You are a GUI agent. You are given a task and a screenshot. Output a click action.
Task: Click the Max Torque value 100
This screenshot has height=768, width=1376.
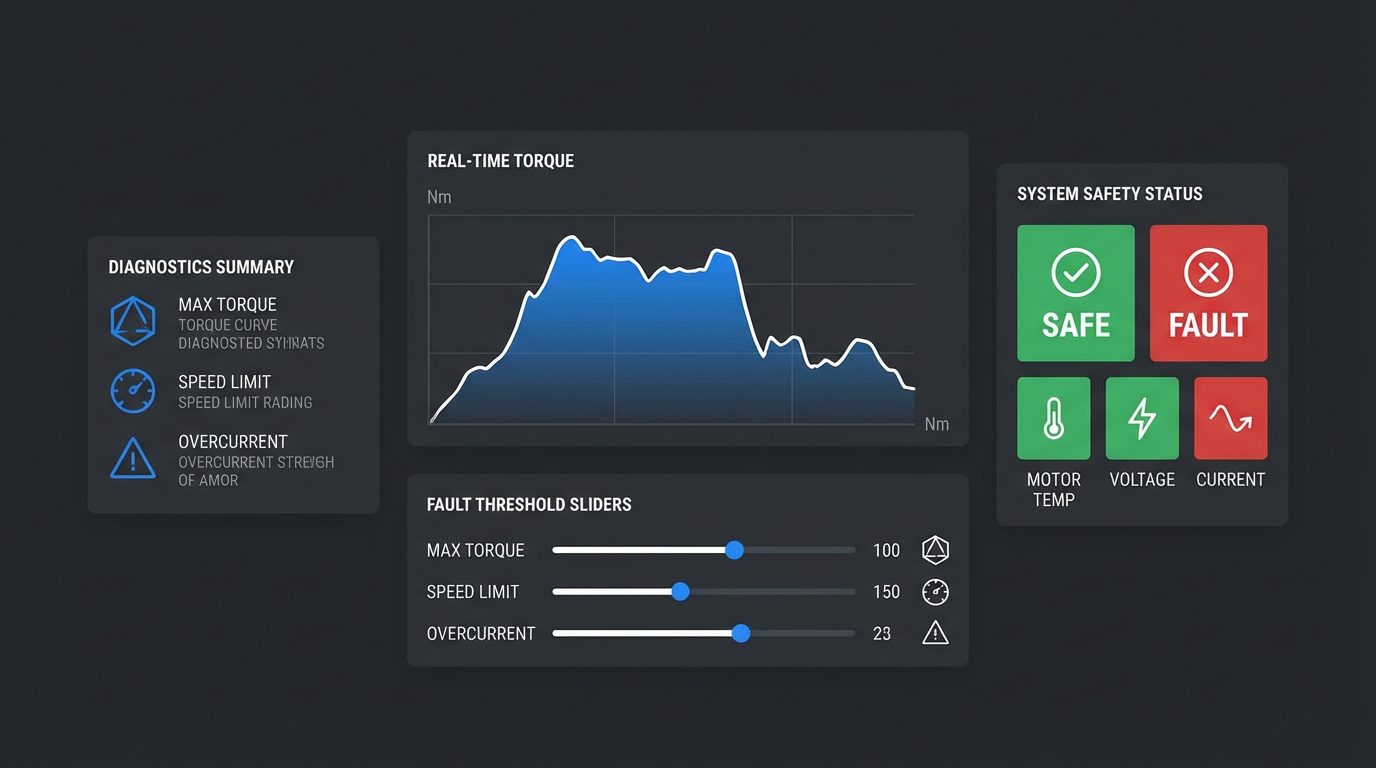click(x=886, y=550)
